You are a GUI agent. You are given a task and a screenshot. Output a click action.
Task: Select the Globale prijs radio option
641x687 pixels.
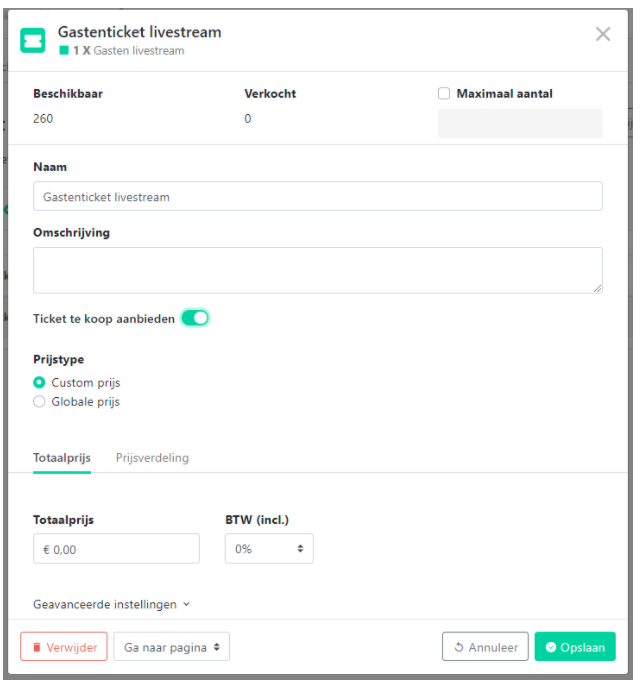[39, 401]
